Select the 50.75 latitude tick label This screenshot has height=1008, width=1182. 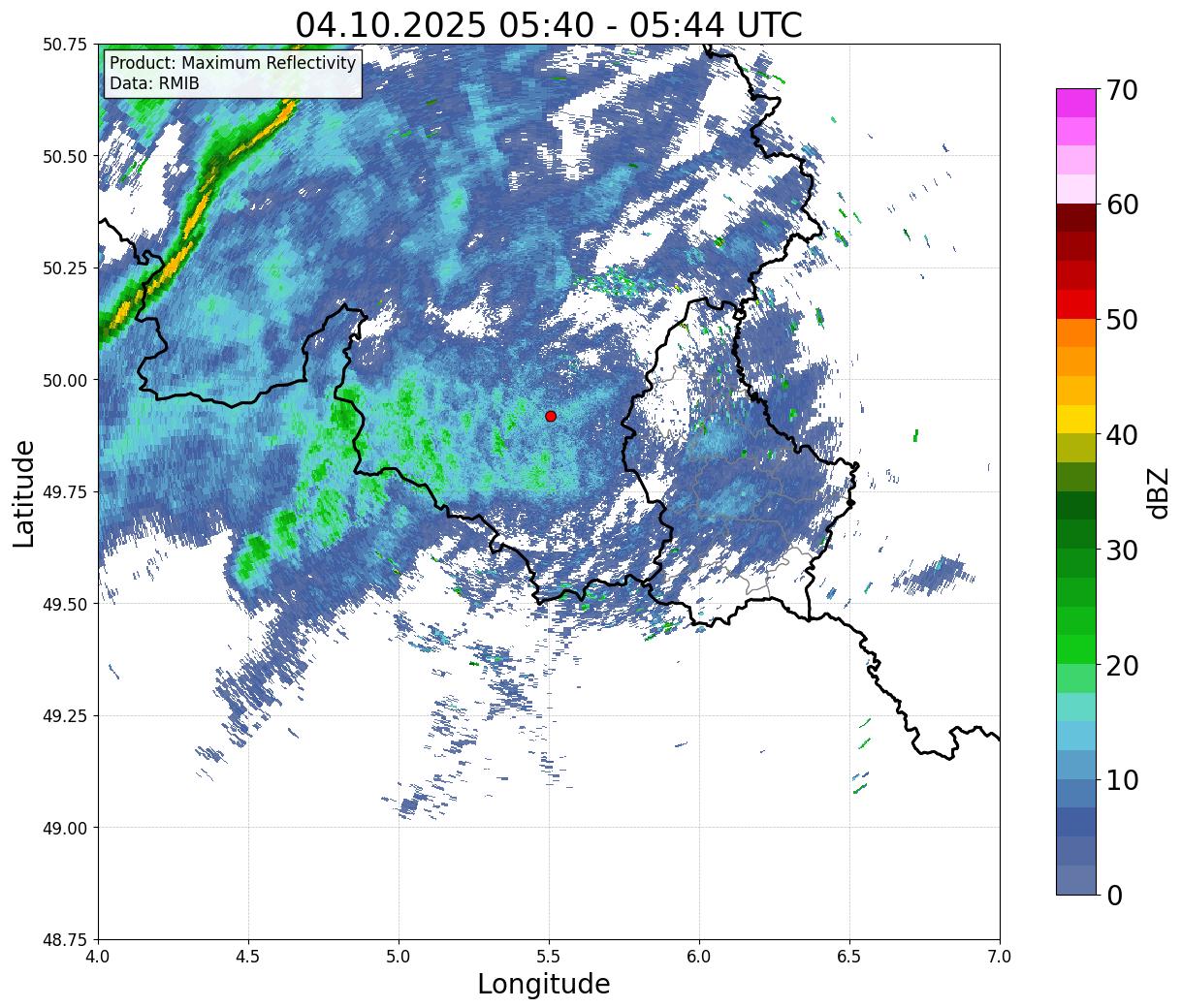tap(65, 45)
